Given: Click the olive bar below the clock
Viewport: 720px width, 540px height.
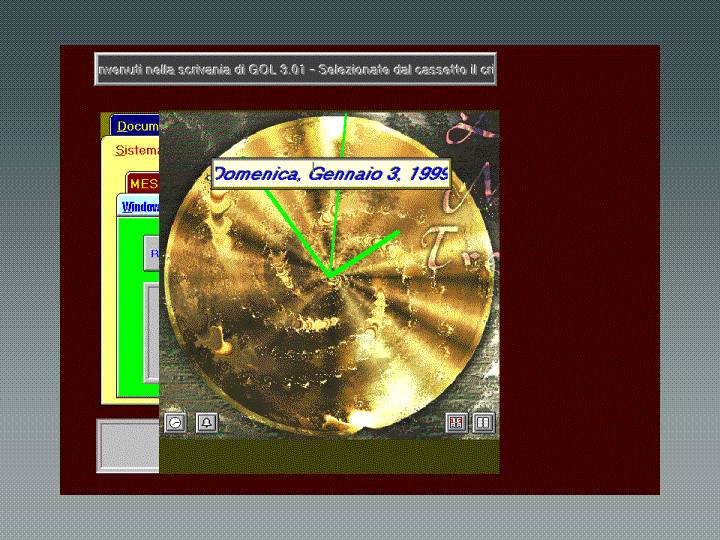Looking at the screenshot, I should (329, 456).
